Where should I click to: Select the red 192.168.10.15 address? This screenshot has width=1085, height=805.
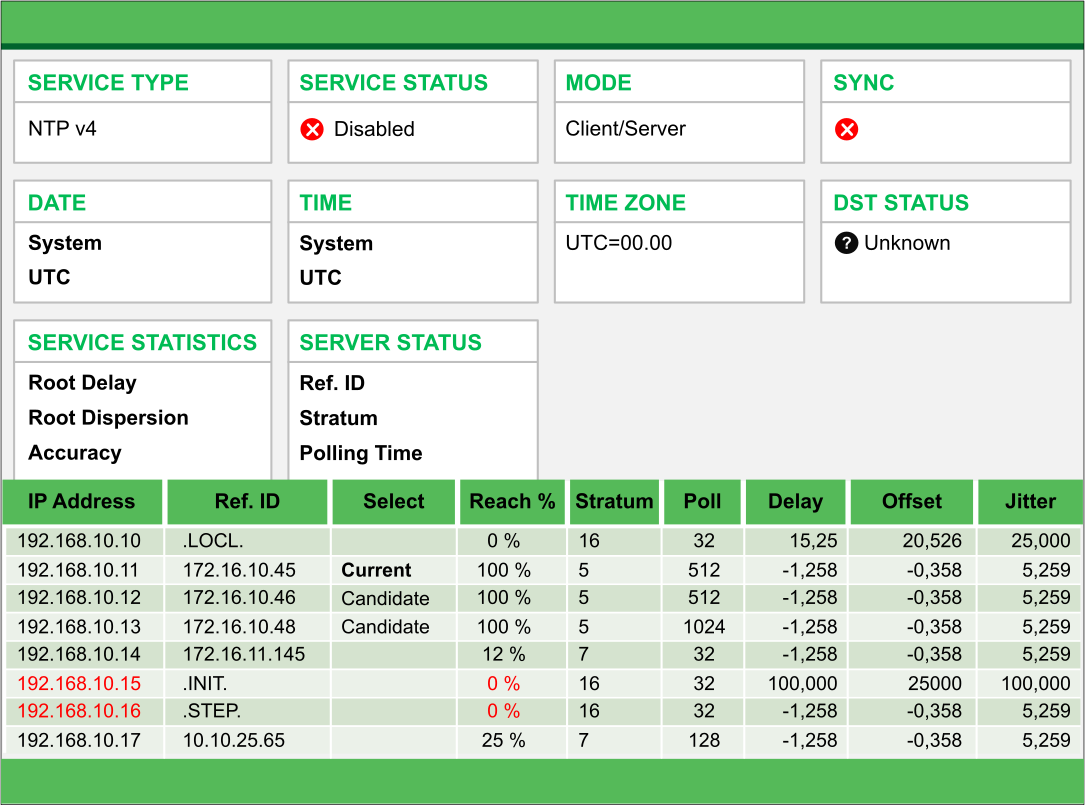pos(79,684)
